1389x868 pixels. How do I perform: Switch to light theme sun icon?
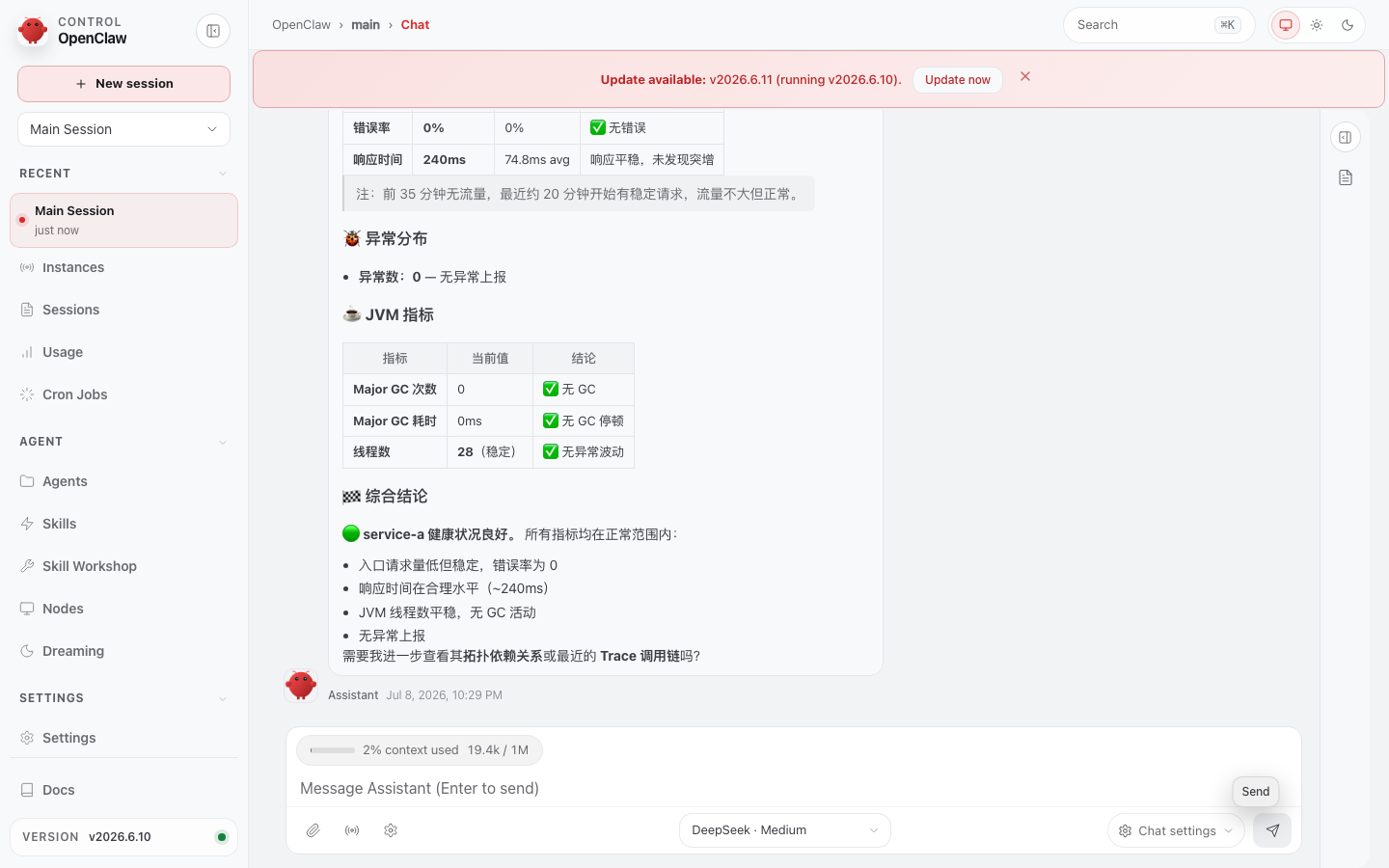tap(1317, 25)
